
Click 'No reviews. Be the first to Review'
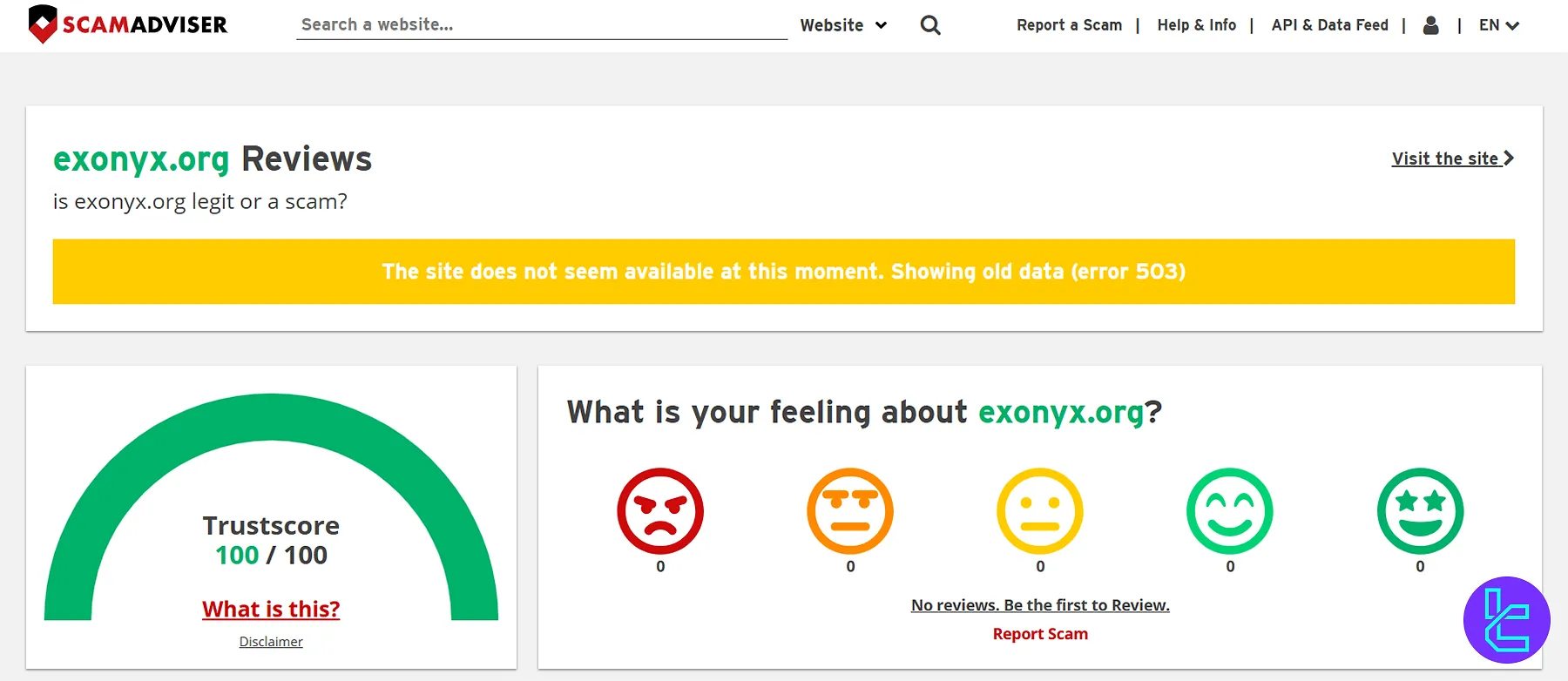point(1040,605)
